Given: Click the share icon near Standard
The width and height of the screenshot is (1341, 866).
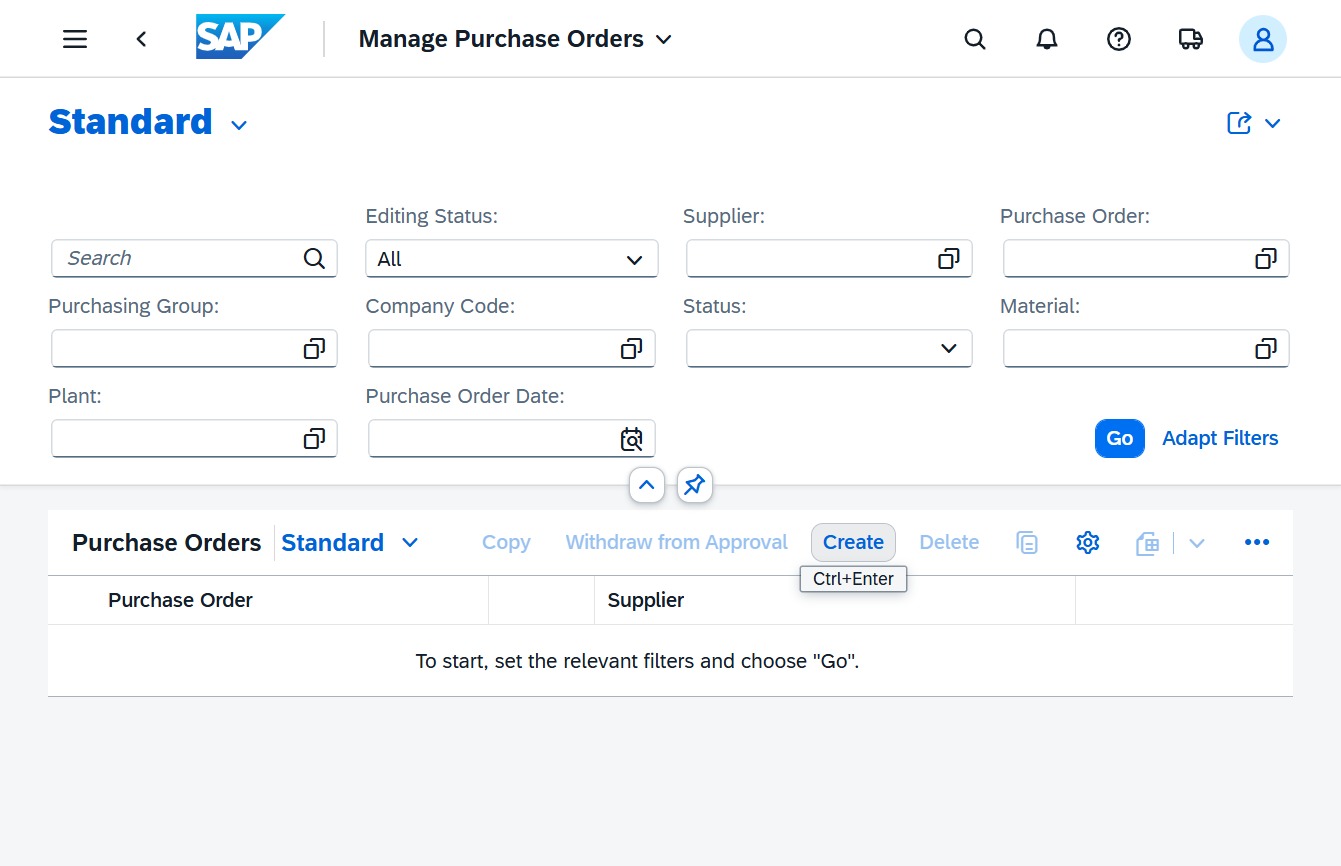Looking at the screenshot, I should point(1239,123).
